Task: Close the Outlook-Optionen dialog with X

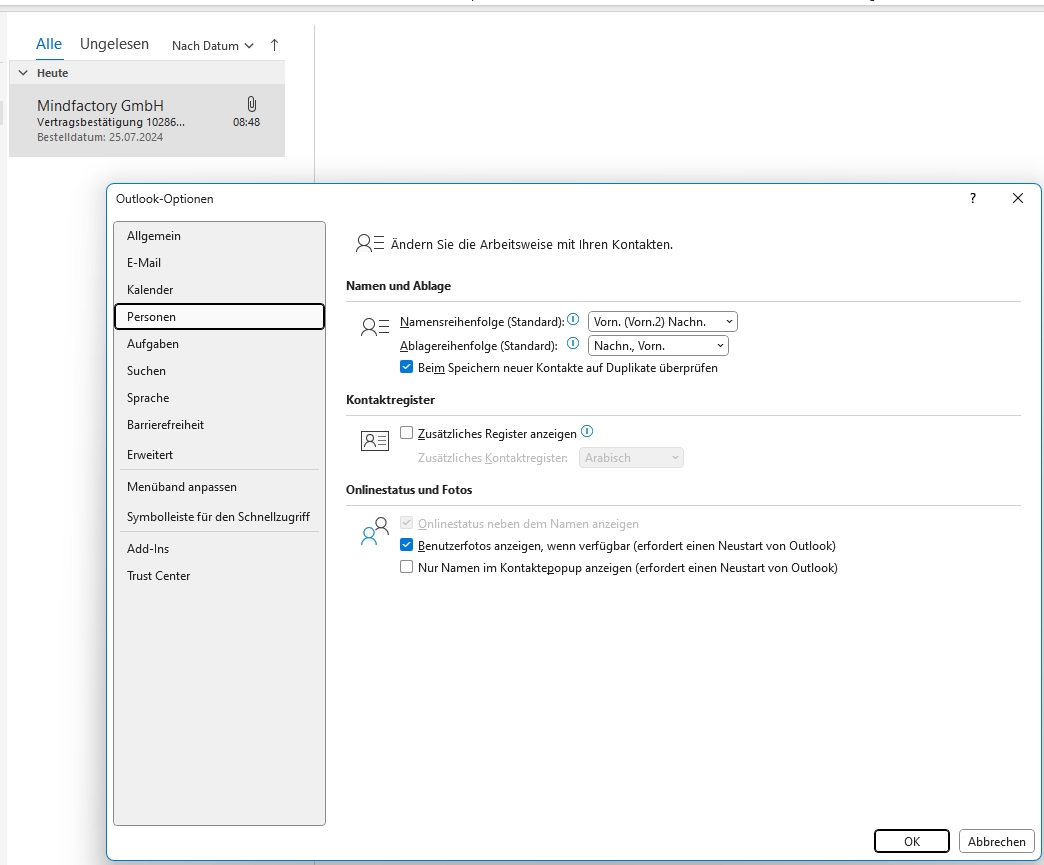Action: click(x=1017, y=198)
